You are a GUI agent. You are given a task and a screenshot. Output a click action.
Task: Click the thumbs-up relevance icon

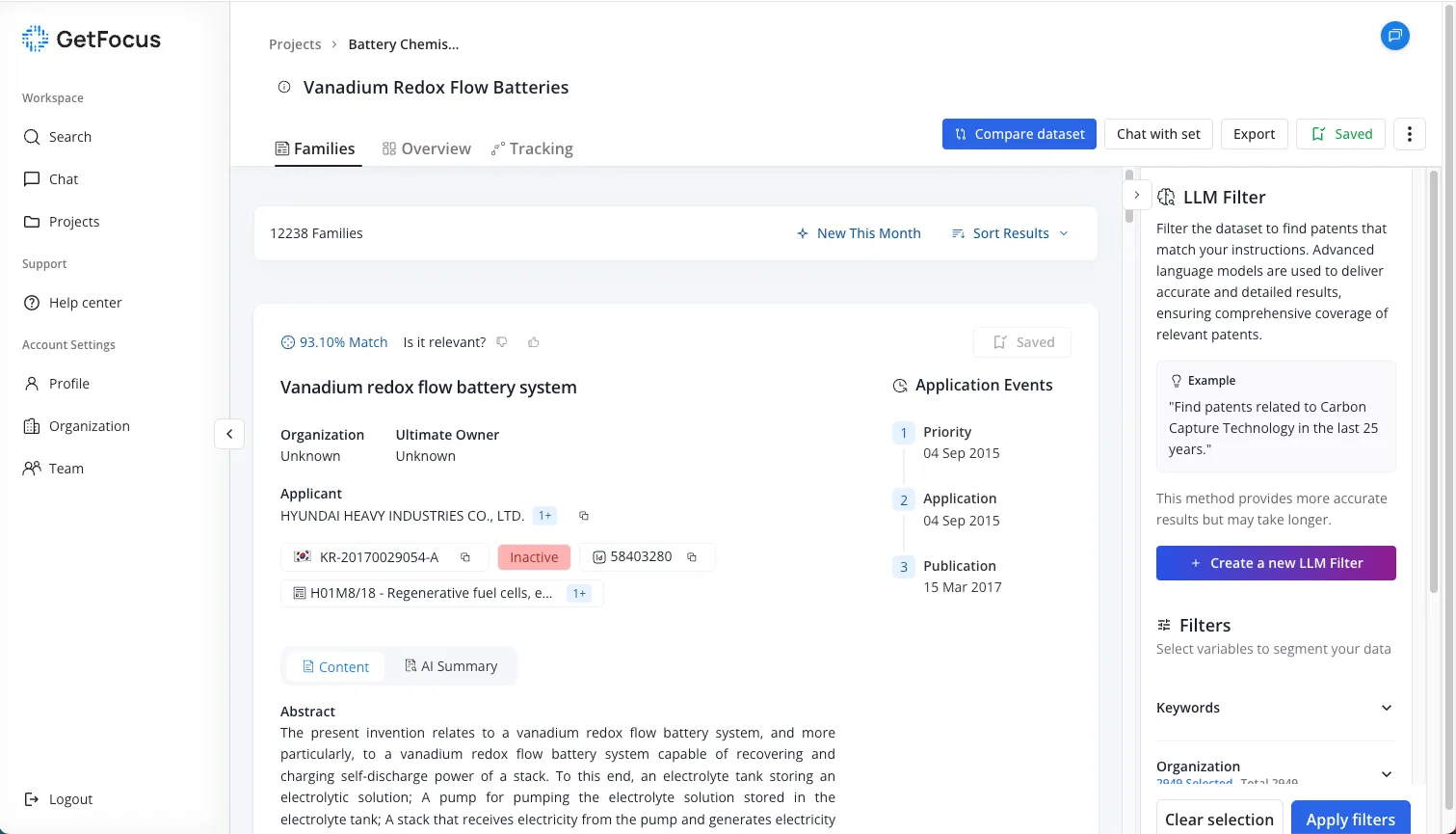click(534, 342)
